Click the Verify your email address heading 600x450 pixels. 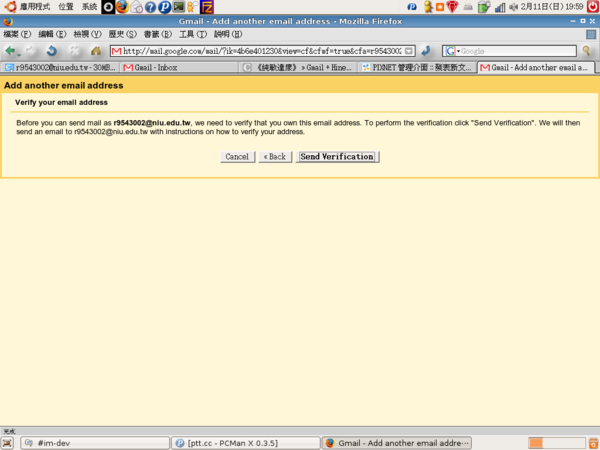click(61, 103)
